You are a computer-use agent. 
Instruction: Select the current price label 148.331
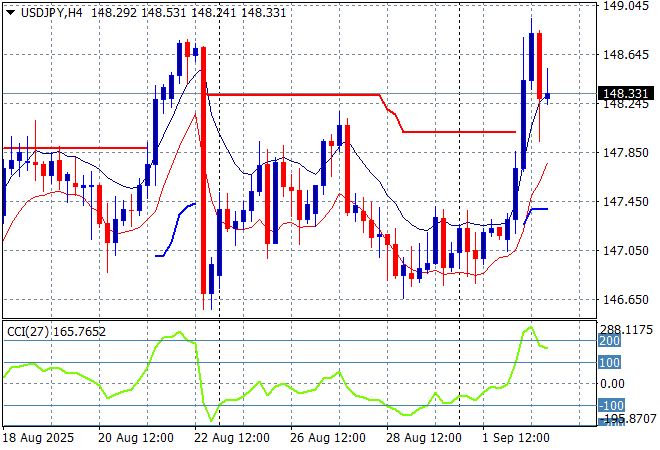click(x=626, y=94)
